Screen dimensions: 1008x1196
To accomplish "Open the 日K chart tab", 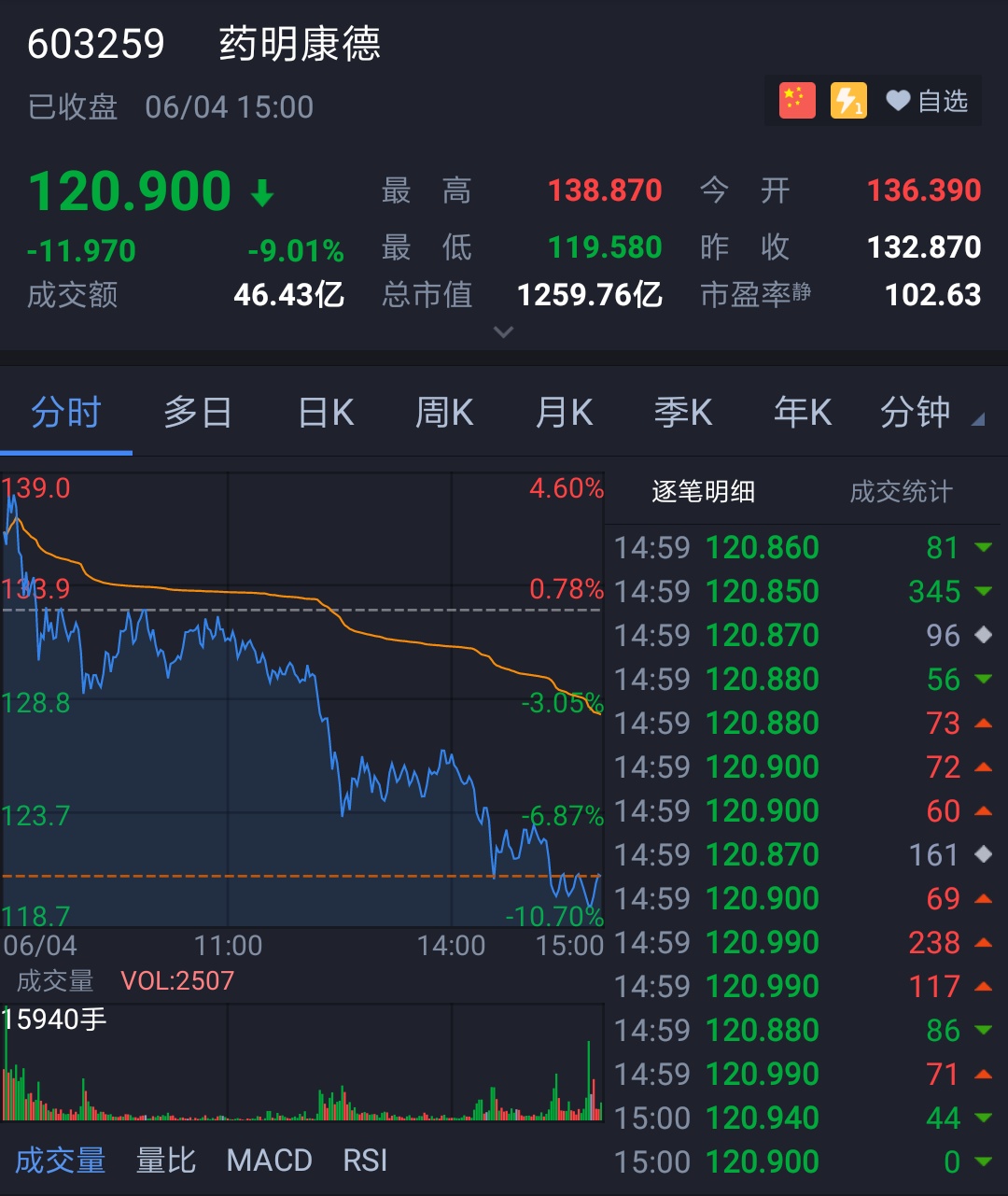I will point(327,412).
